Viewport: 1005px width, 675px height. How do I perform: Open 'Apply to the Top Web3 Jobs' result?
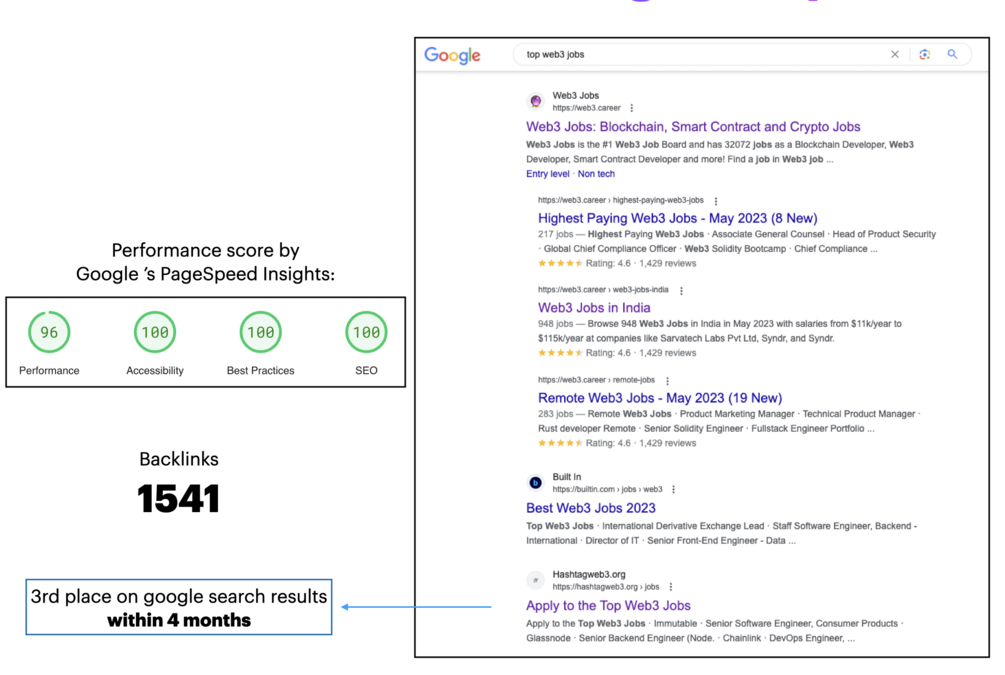pyautogui.click(x=608, y=606)
